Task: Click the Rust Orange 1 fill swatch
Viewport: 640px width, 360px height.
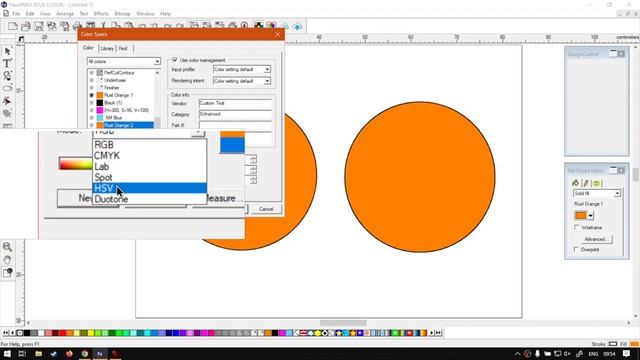Action: [x=580, y=216]
